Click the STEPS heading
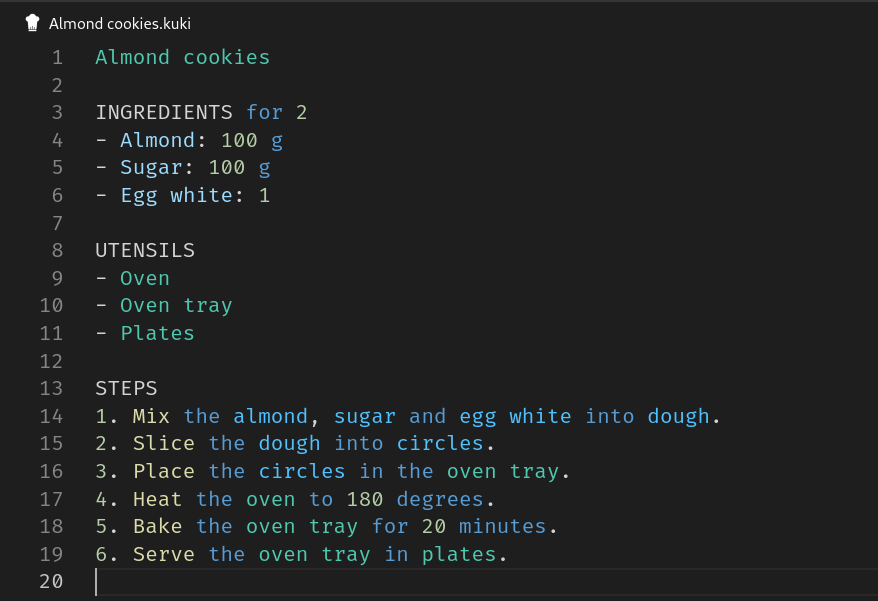Viewport: 878px width, 601px height. 126,388
